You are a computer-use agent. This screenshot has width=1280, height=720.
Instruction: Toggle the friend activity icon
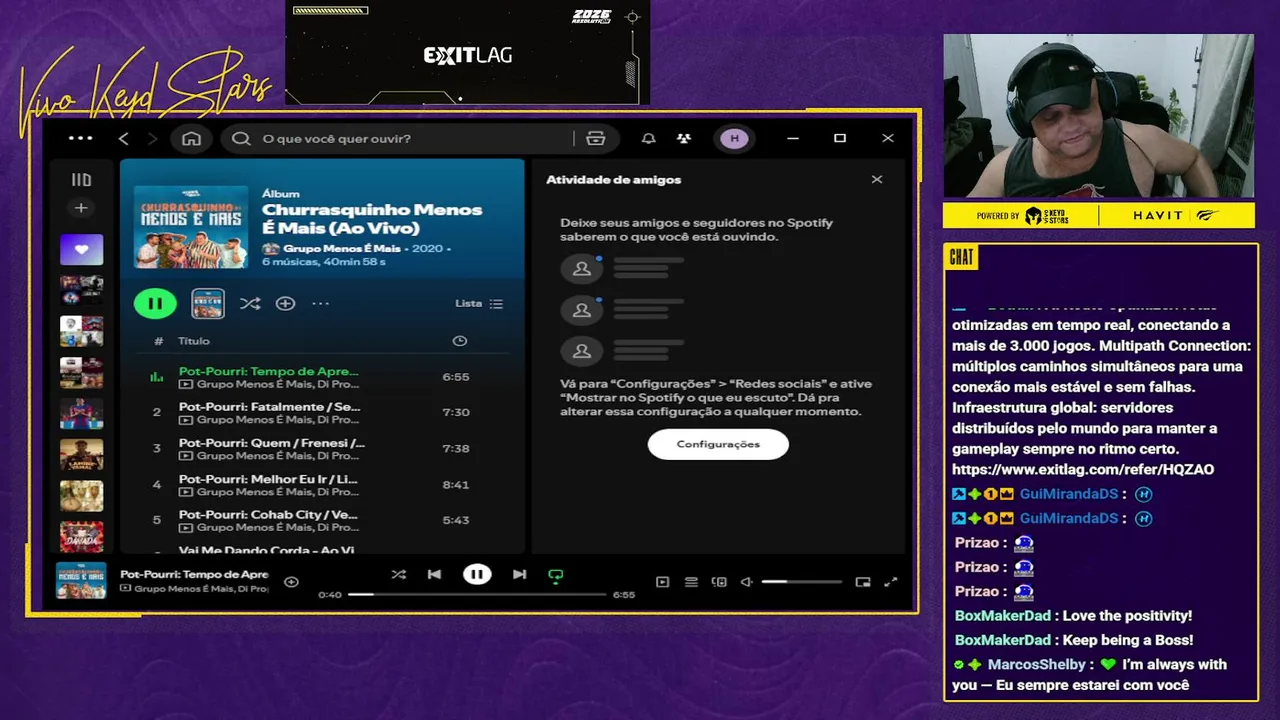(683, 139)
